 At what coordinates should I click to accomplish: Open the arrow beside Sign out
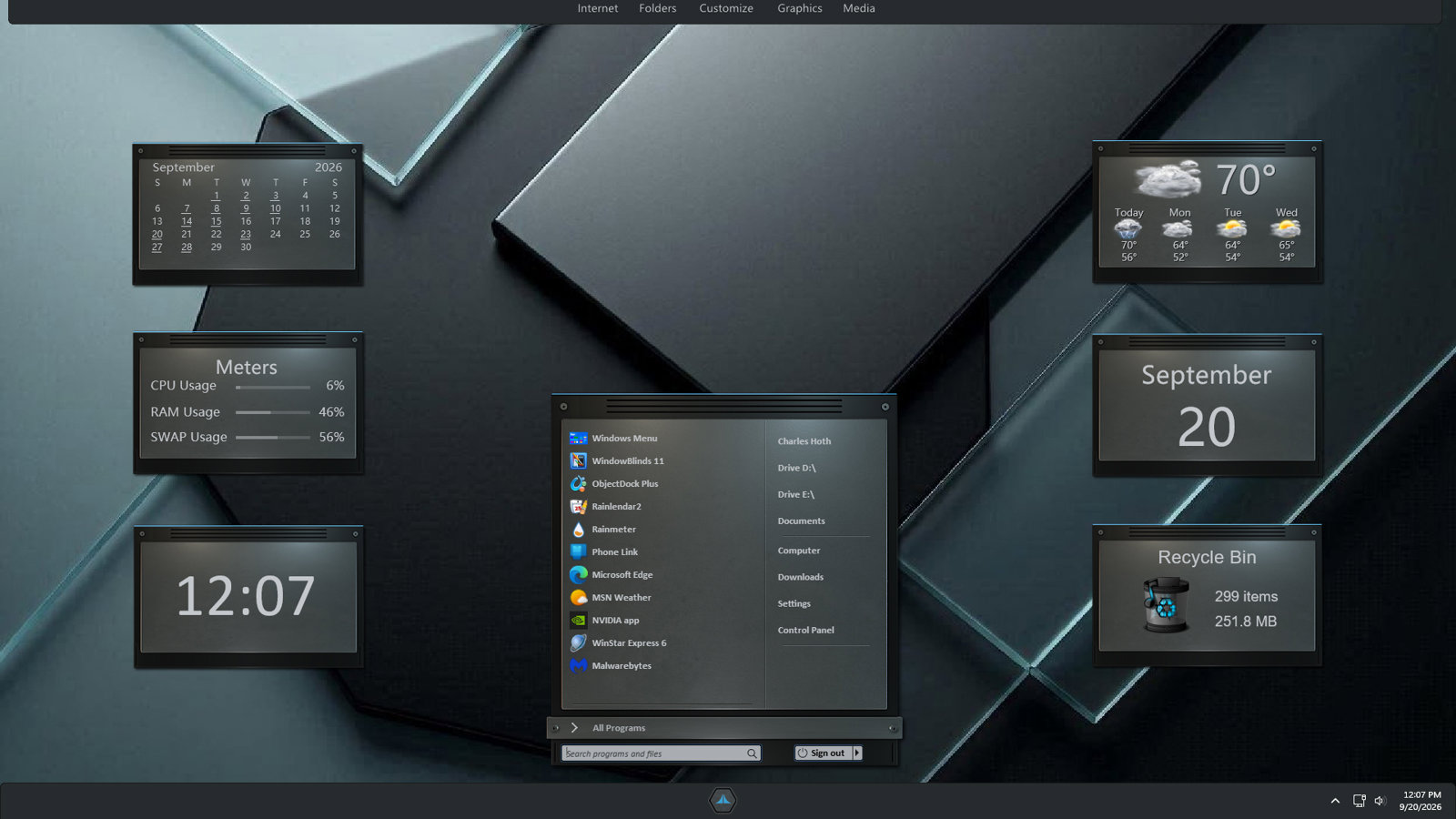click(x=857, y=753)
